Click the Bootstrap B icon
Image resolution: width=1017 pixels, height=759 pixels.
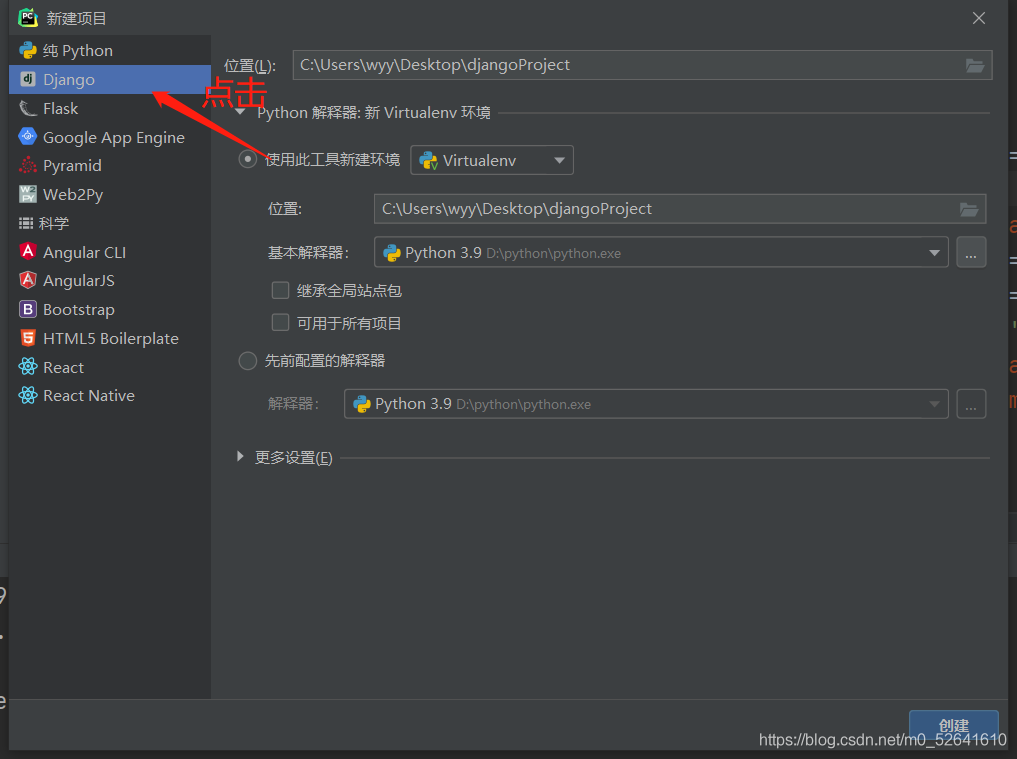pyautogui.click(x=28, y=309)
